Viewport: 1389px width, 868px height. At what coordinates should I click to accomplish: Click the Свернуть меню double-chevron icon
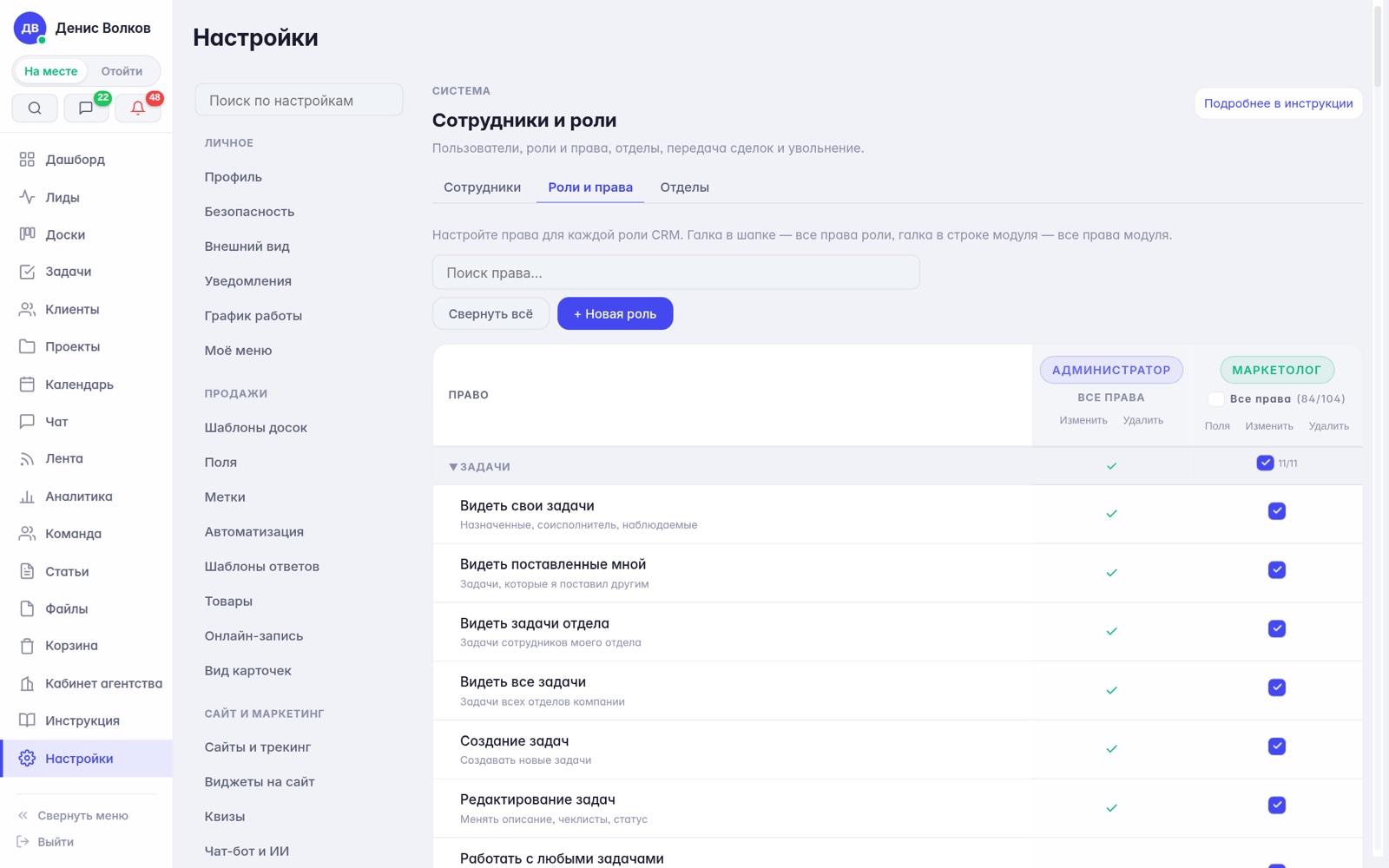pos(23,816)
